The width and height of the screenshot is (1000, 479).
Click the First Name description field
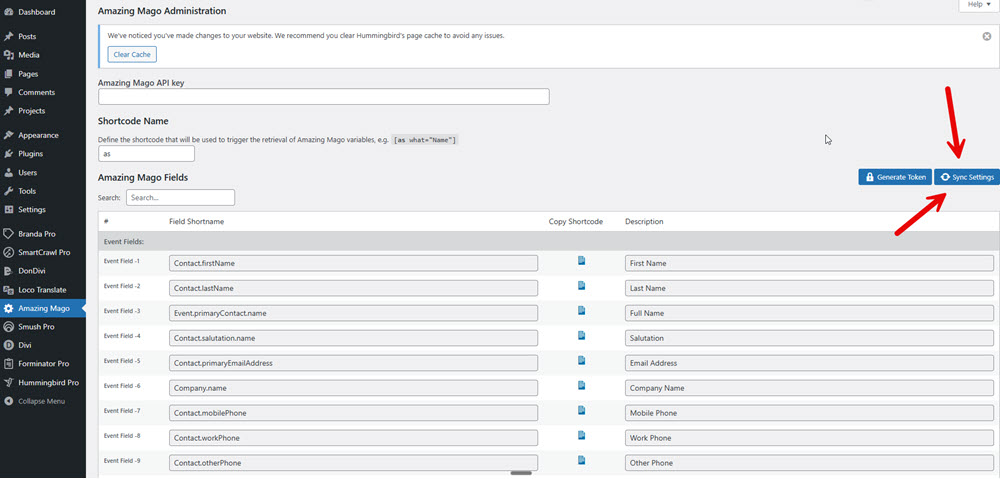click(x=809, y=263)
